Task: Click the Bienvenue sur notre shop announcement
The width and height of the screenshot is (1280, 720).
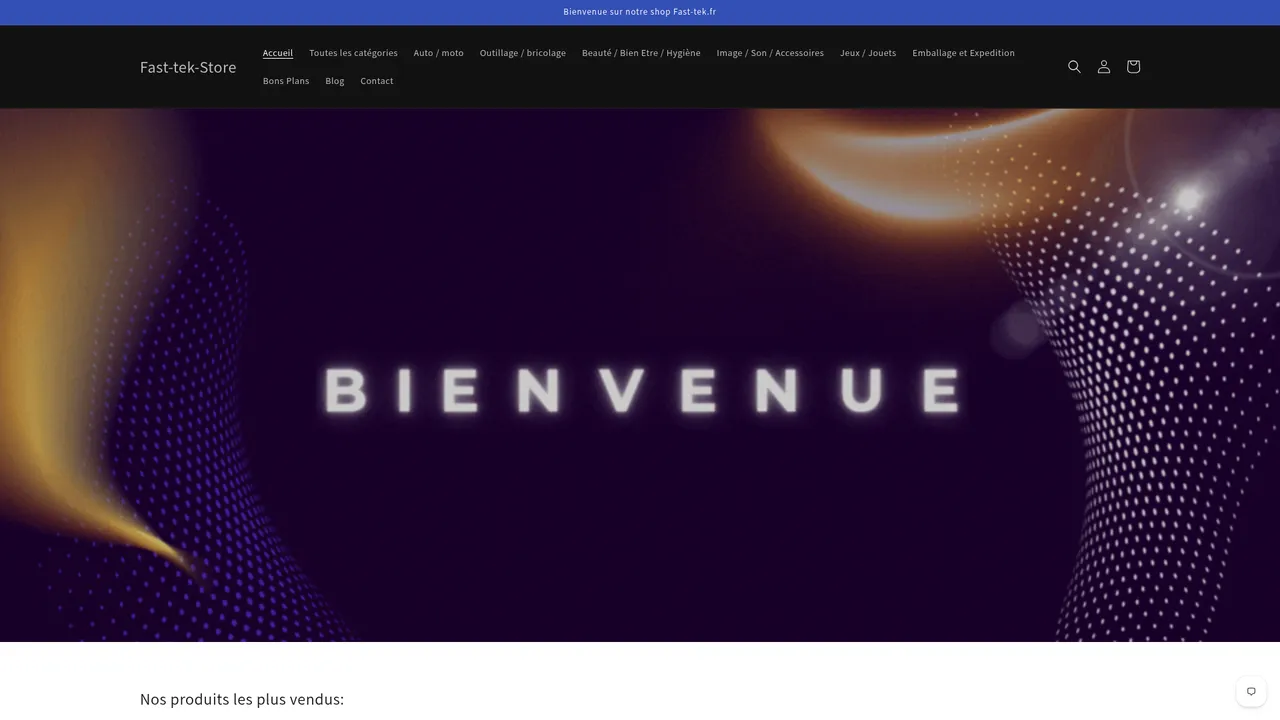Action: [x=640, y=12]
